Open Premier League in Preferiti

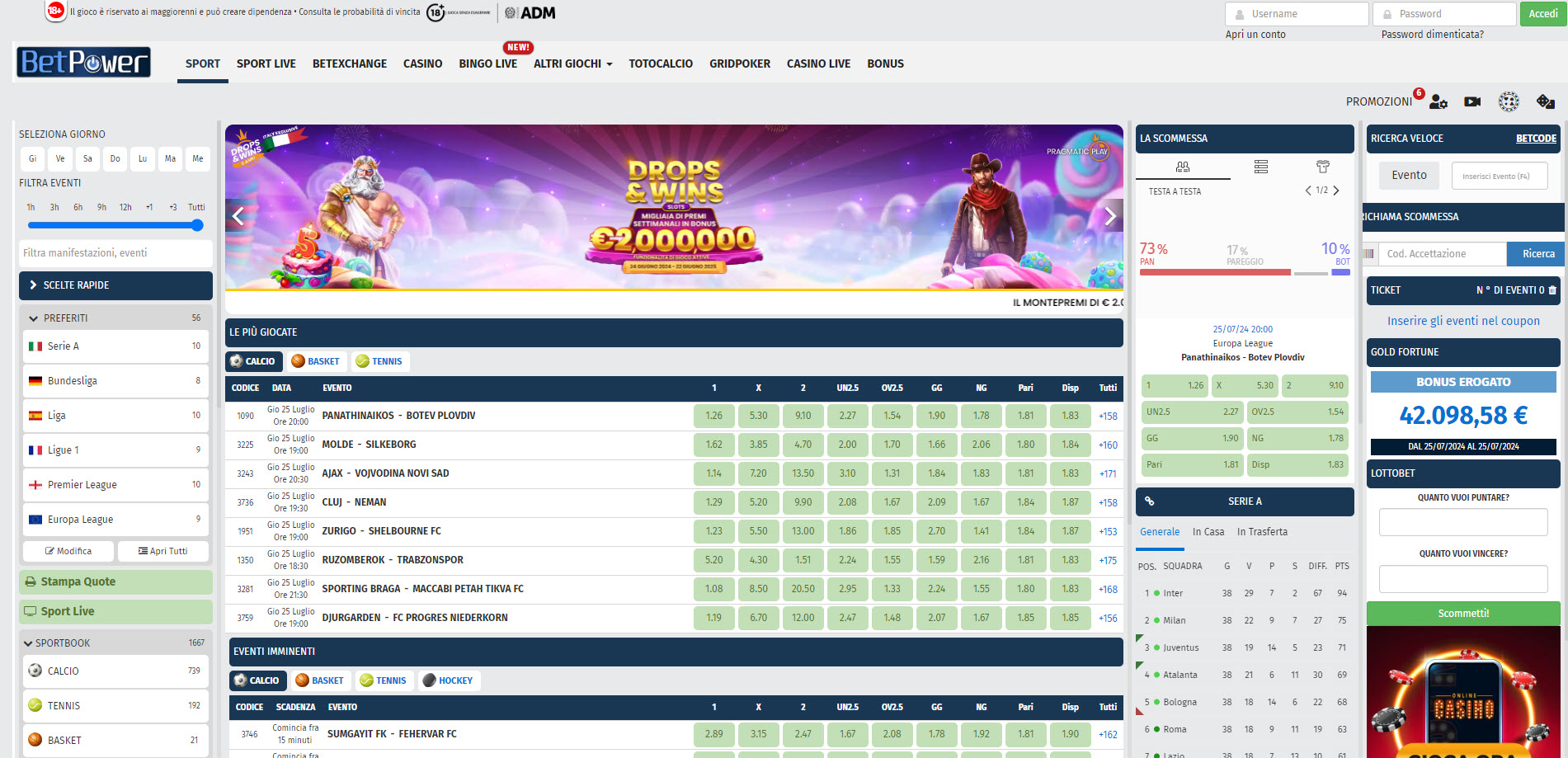tap(115, 485)
